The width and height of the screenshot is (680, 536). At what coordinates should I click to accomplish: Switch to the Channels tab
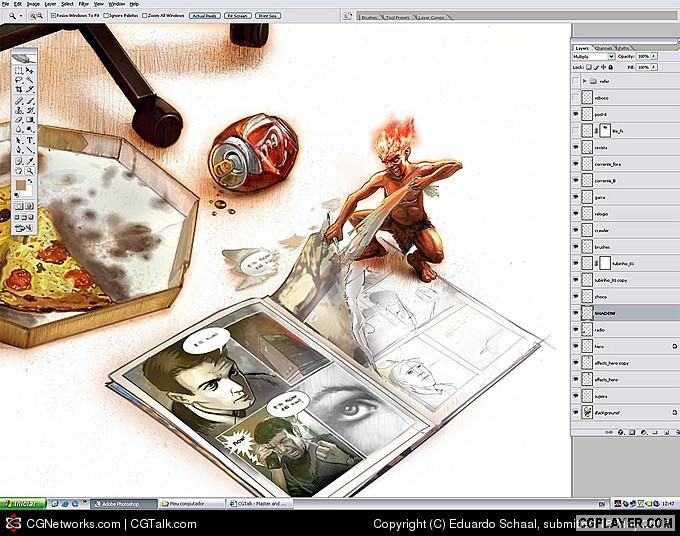coord(604,48)
